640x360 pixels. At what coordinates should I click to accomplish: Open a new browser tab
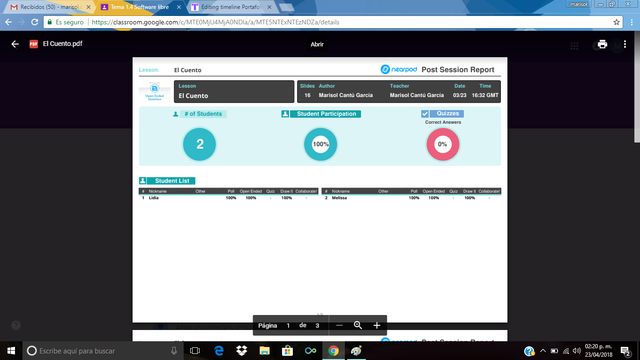tap(287, 7)
